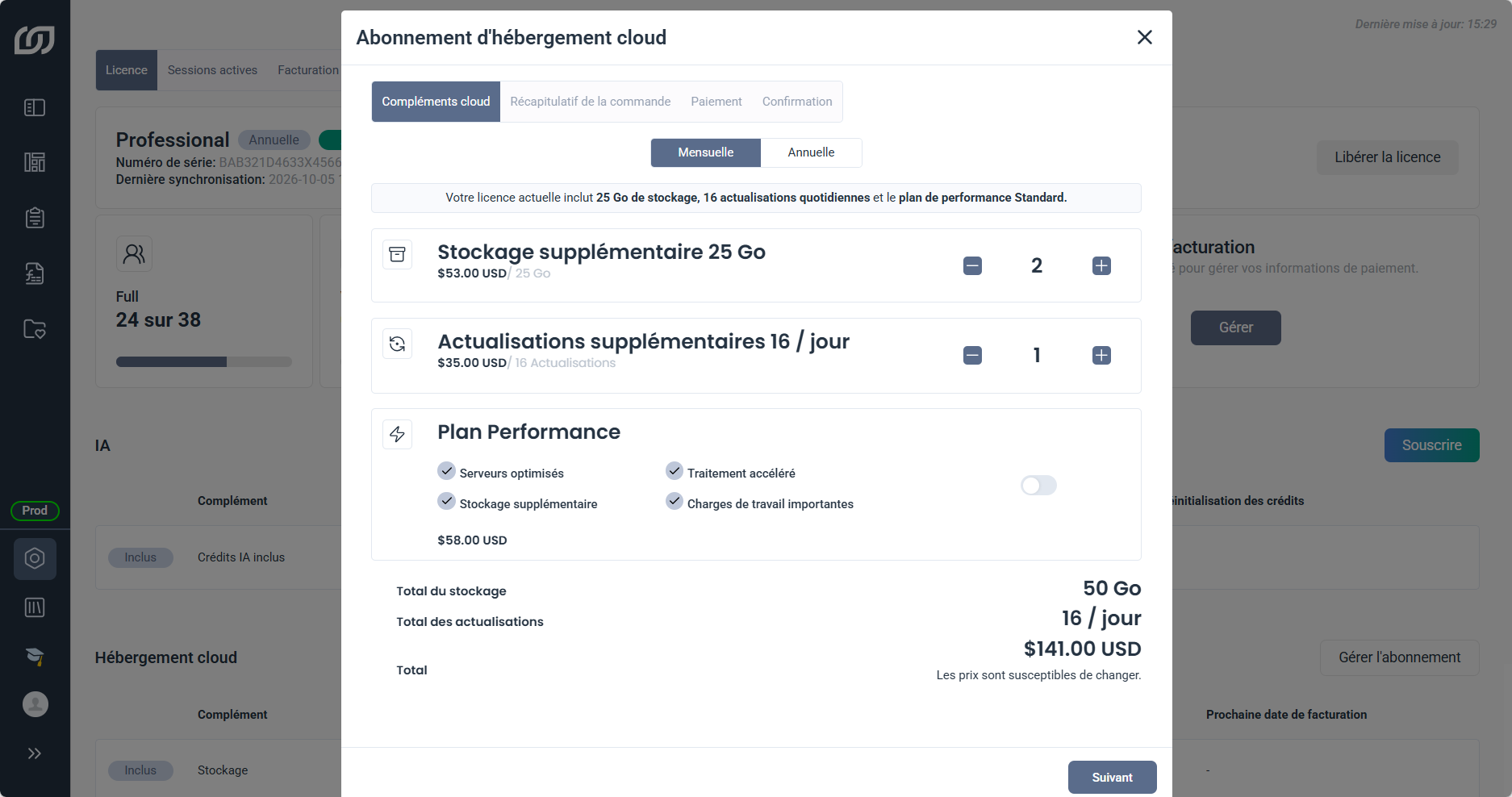This screenshot has height=797, width=1512.
Task: Close the cloud hosting subscription dialog
Action: click(x=1144, y=37)
